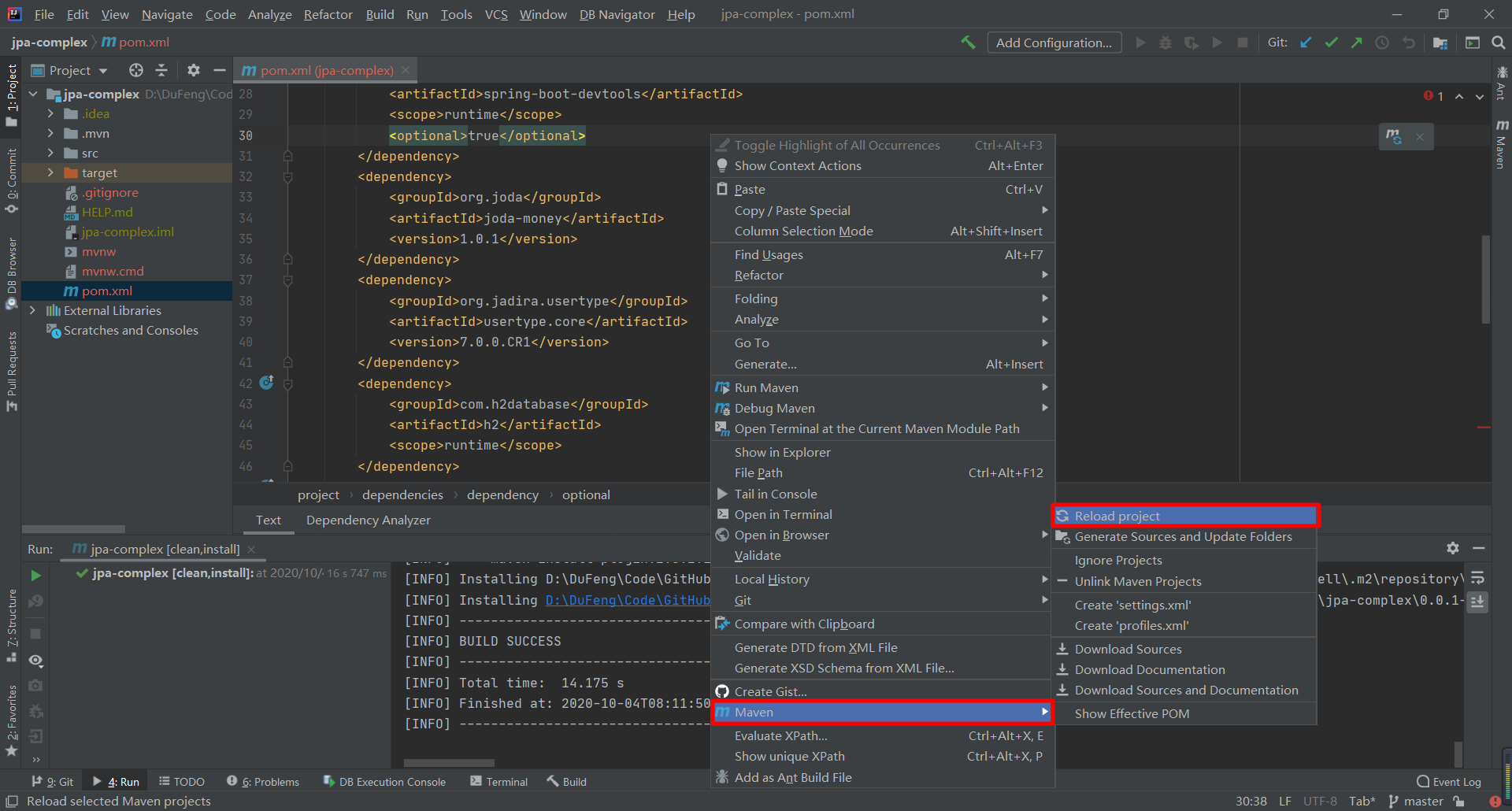
Task: Choose Reload project in Maven submenu
Action: point(1185,516)
